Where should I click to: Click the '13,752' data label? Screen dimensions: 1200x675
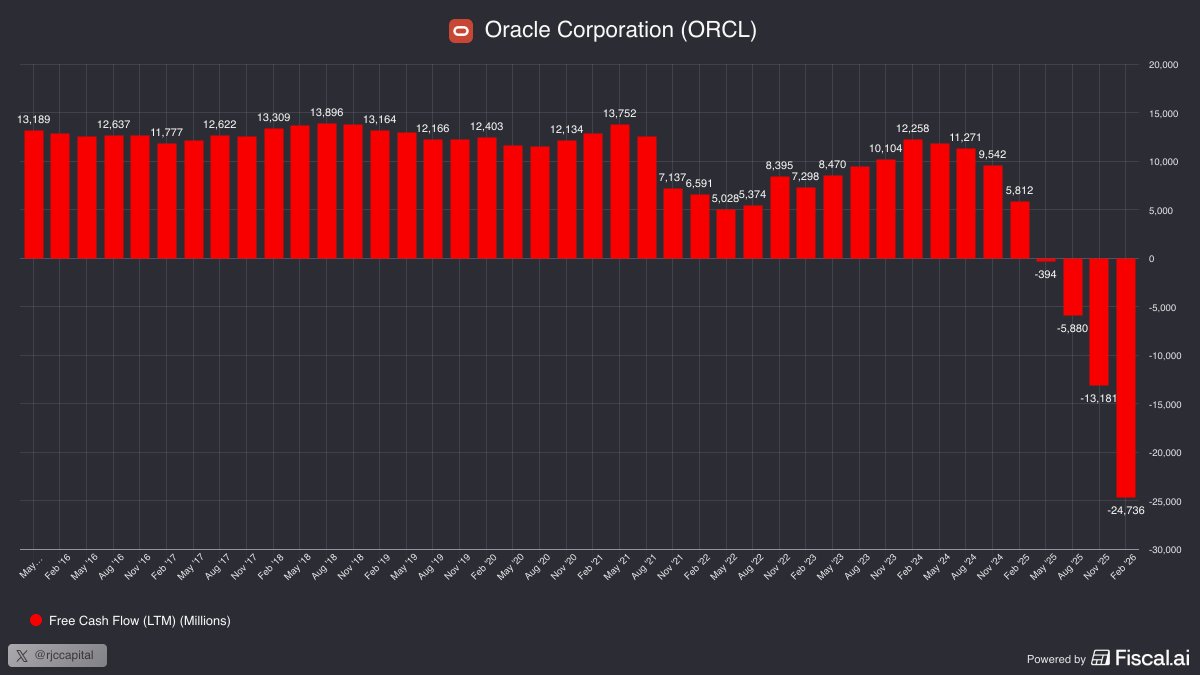620,114
